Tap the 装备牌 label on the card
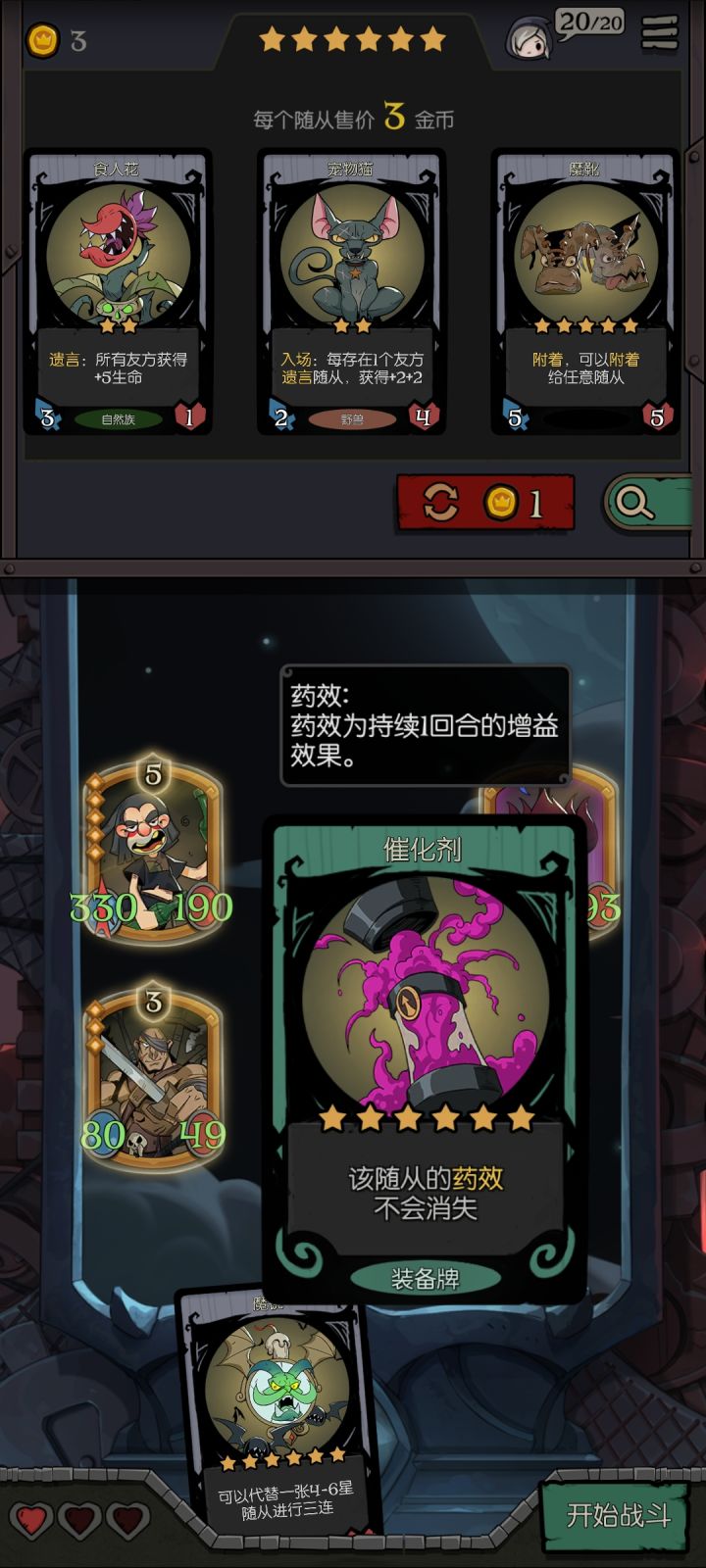Viewport: 706px width, 1568px height. coord(425,1279)
